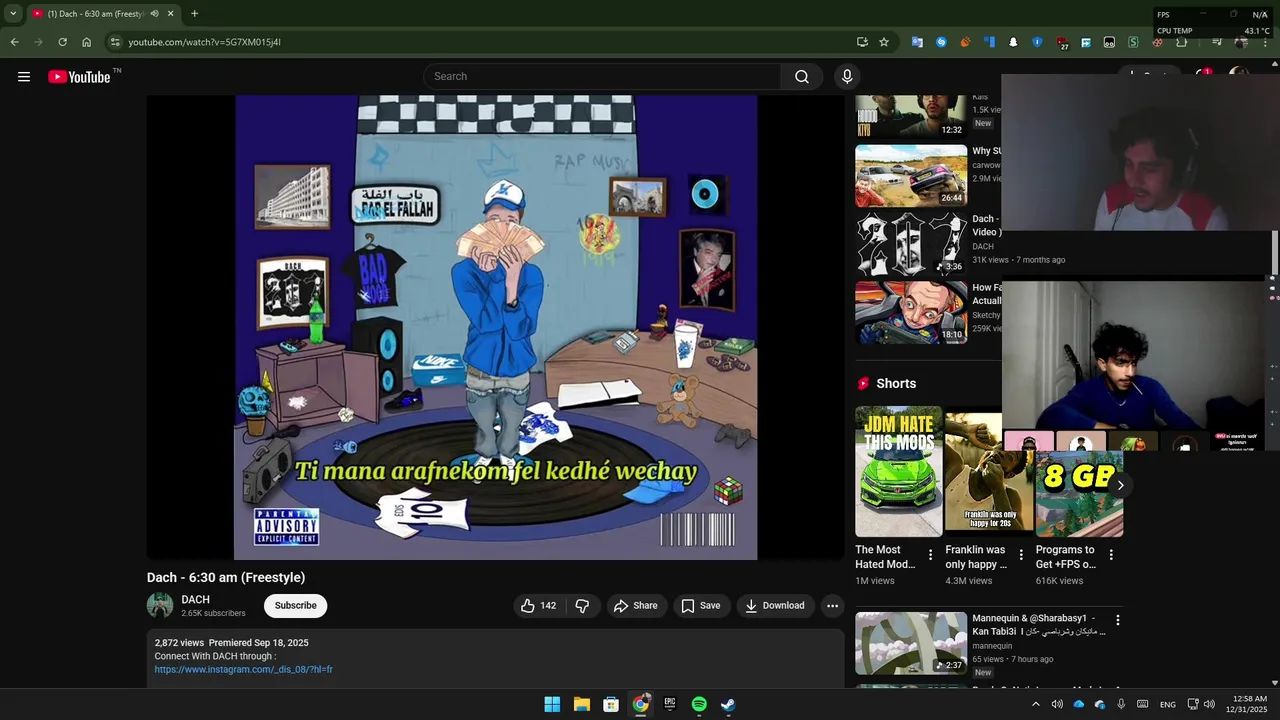View site information icon in address bar
Viewport: 1280px width, 720px height.
115,42
